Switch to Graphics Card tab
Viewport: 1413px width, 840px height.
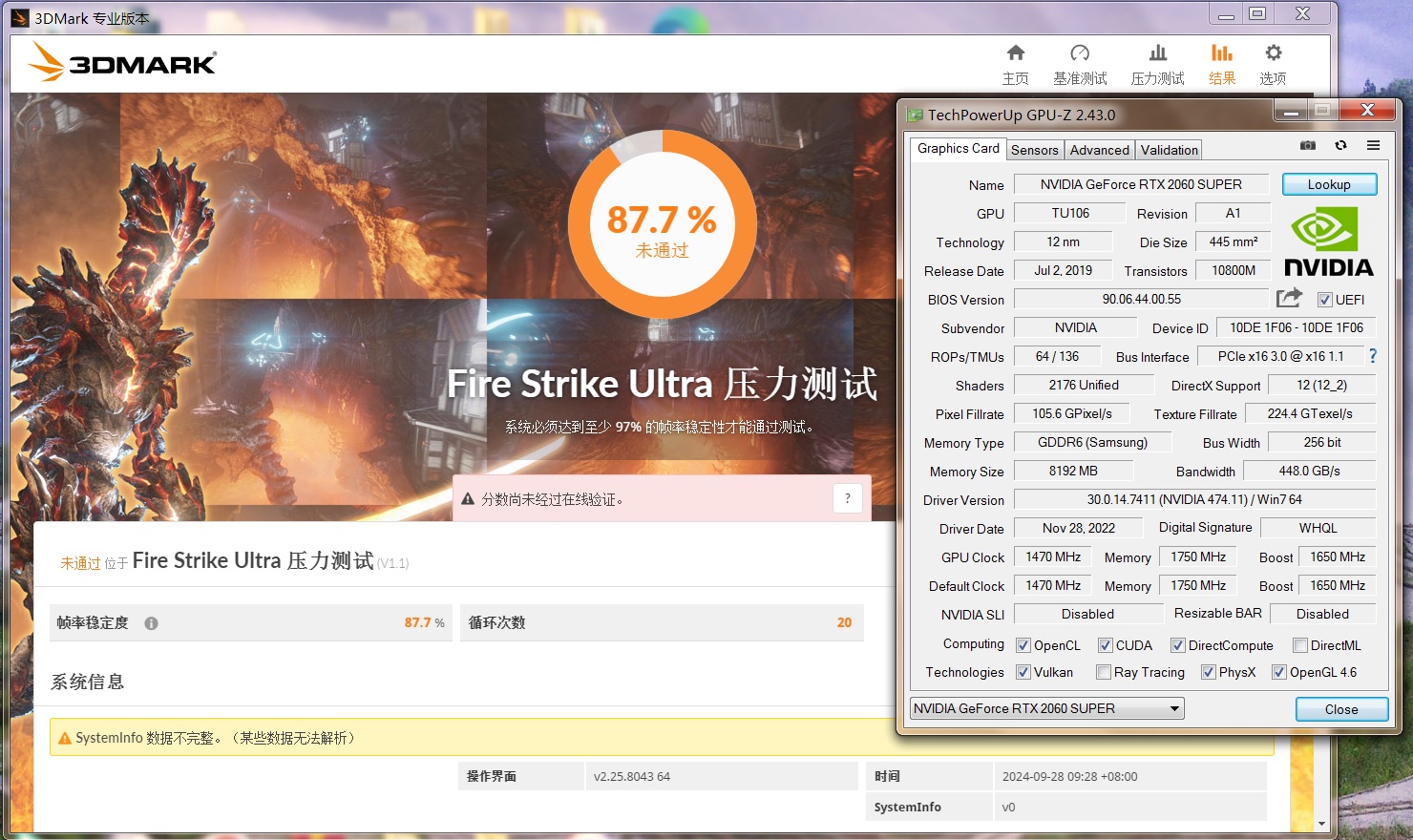[958, 148]
